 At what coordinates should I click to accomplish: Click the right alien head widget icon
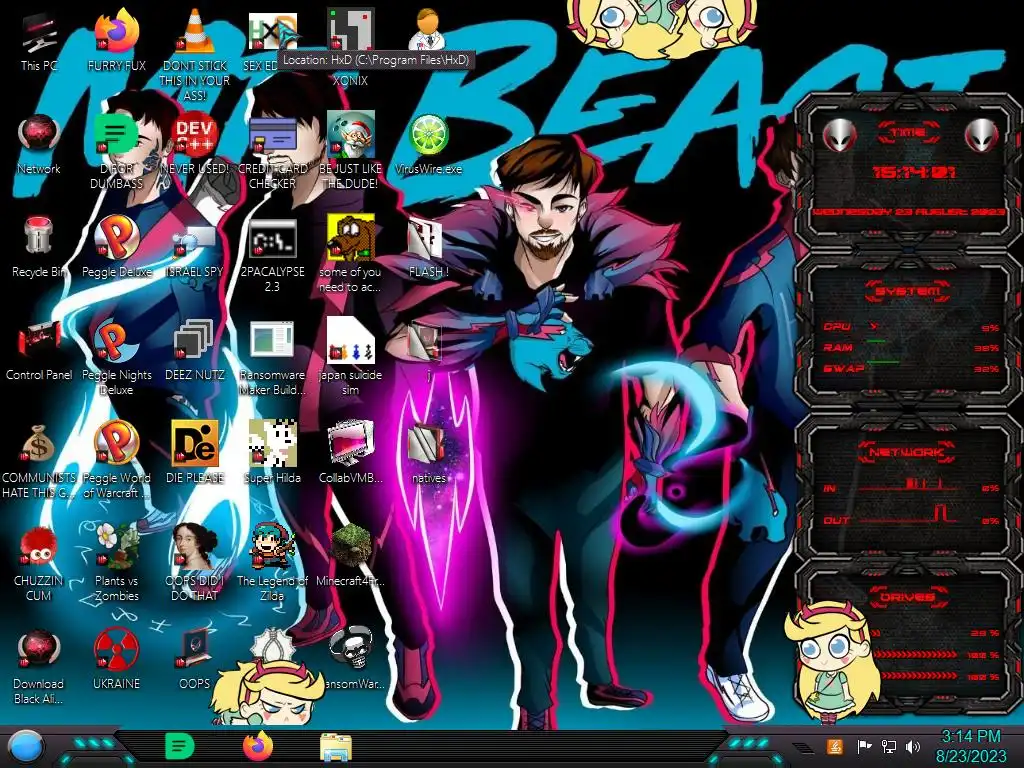[982, 135]
